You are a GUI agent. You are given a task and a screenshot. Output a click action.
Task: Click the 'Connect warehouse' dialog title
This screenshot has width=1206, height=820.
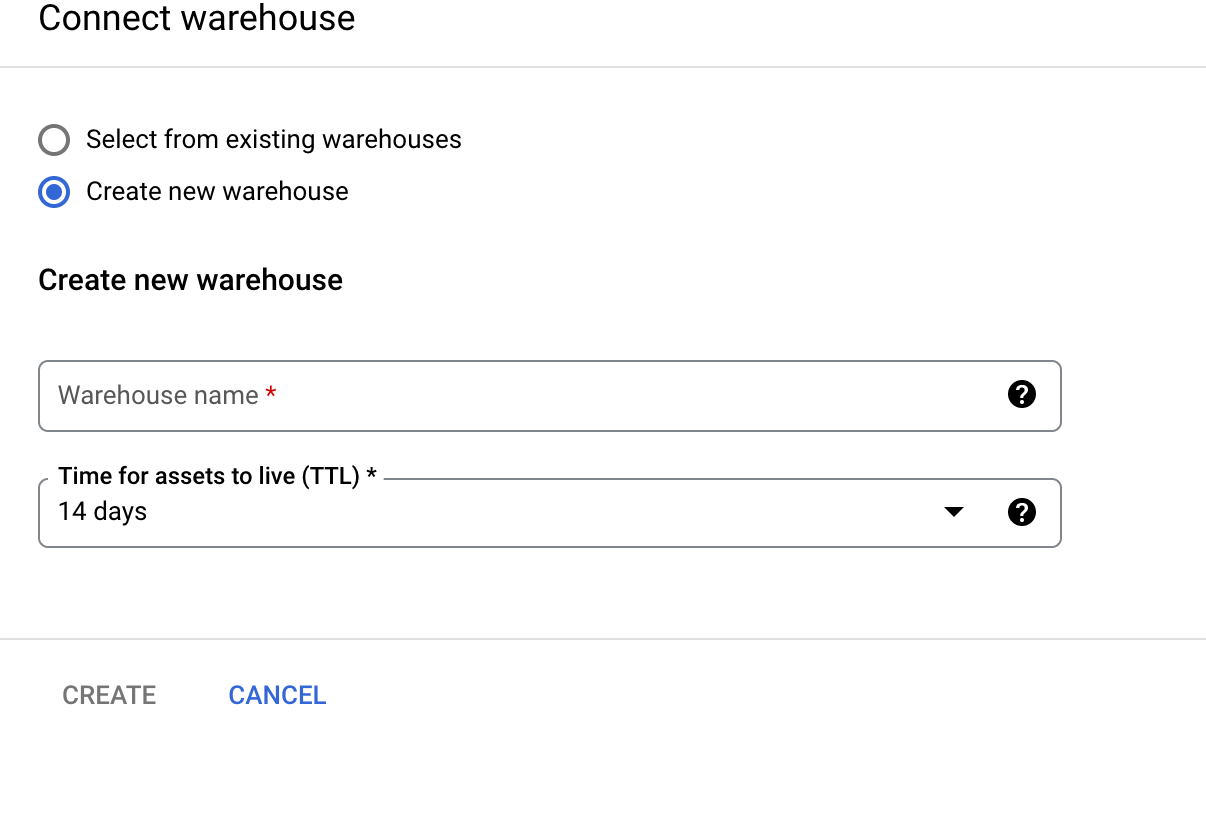click(196, 19)
